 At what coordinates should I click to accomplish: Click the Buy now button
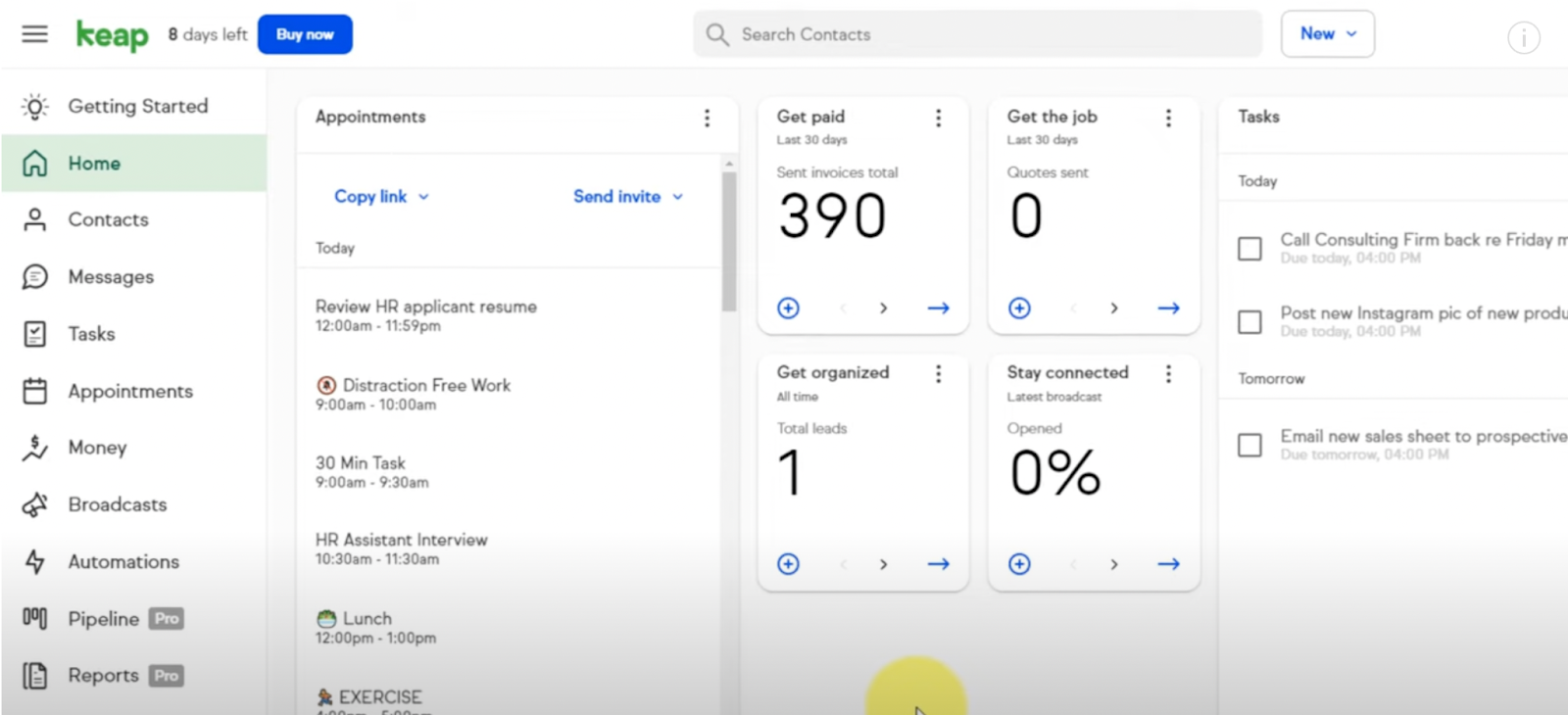tap(305, 34)
